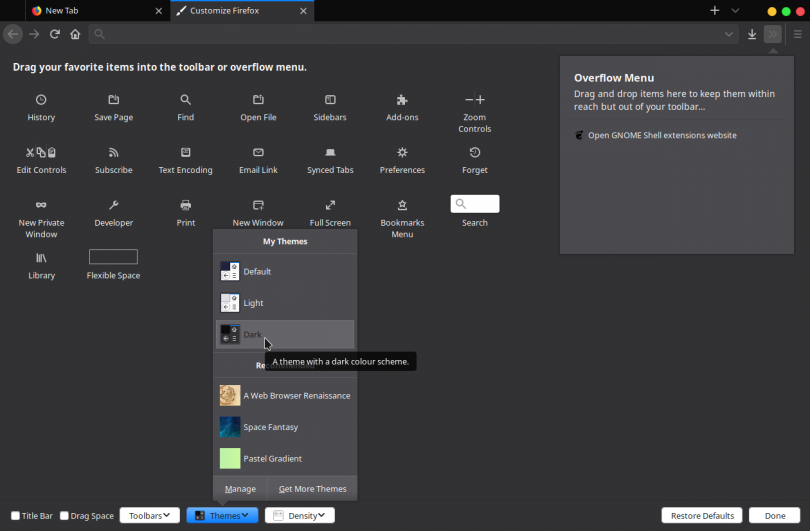Screen dimensions: 810x531
Task: Apply the Dark theme
Action: (x=285, y=334)
